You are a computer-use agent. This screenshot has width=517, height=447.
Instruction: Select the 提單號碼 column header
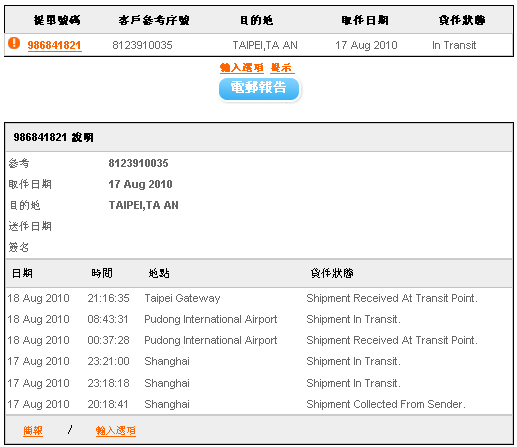coord(57,20)
